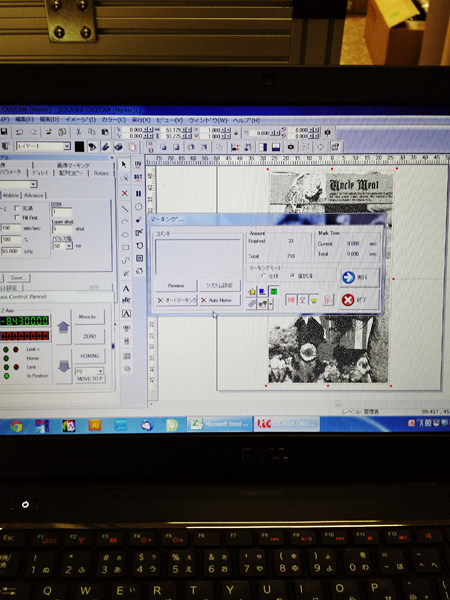Image resolution: width=450 pixels, height=600 pixels.
Task: Click the scissors cut icon
Action: [x=78, y=132]
